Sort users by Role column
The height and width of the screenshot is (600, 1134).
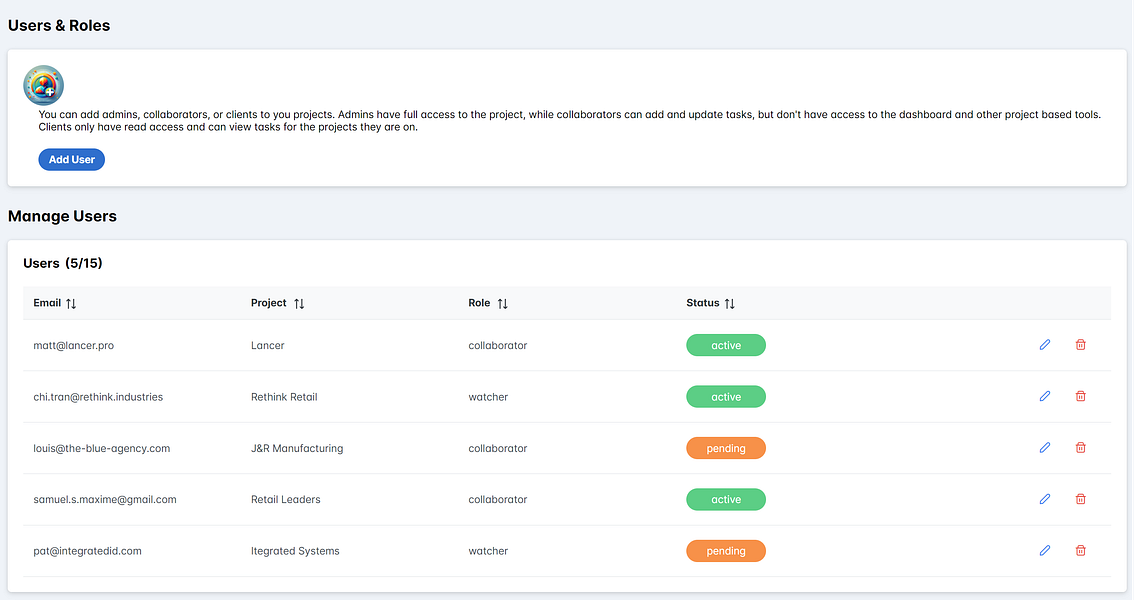pos(503,303)
